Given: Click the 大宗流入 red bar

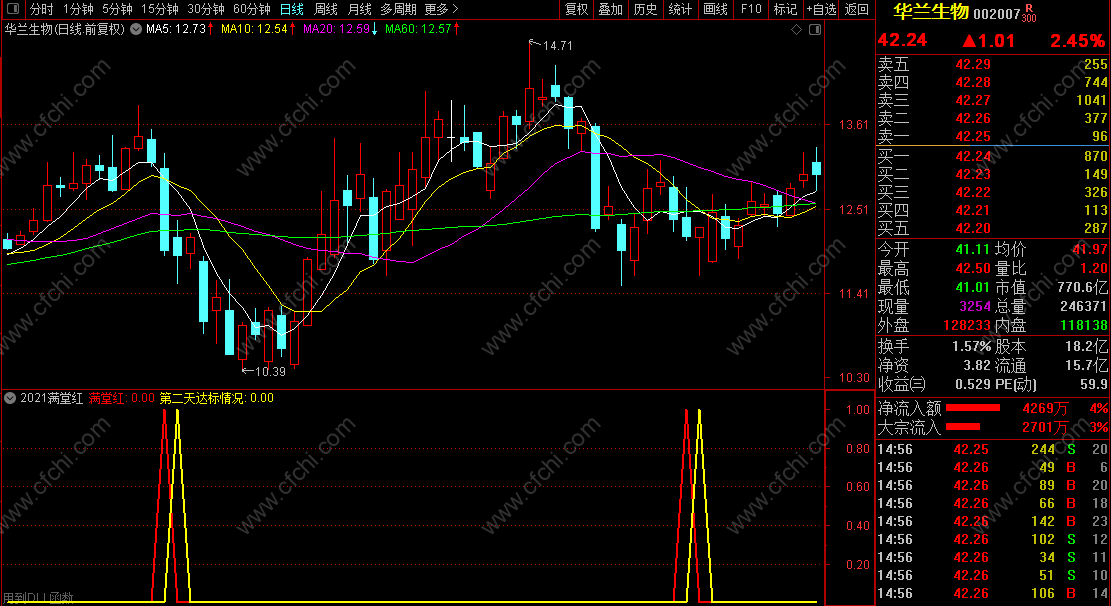Looking at the screenshot, I should (963, 427).
